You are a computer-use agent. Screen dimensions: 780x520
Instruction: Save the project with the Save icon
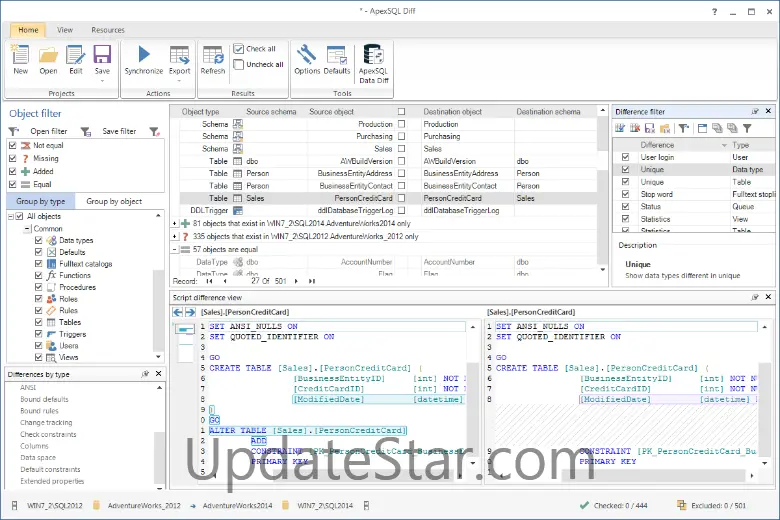click(102, 59)
